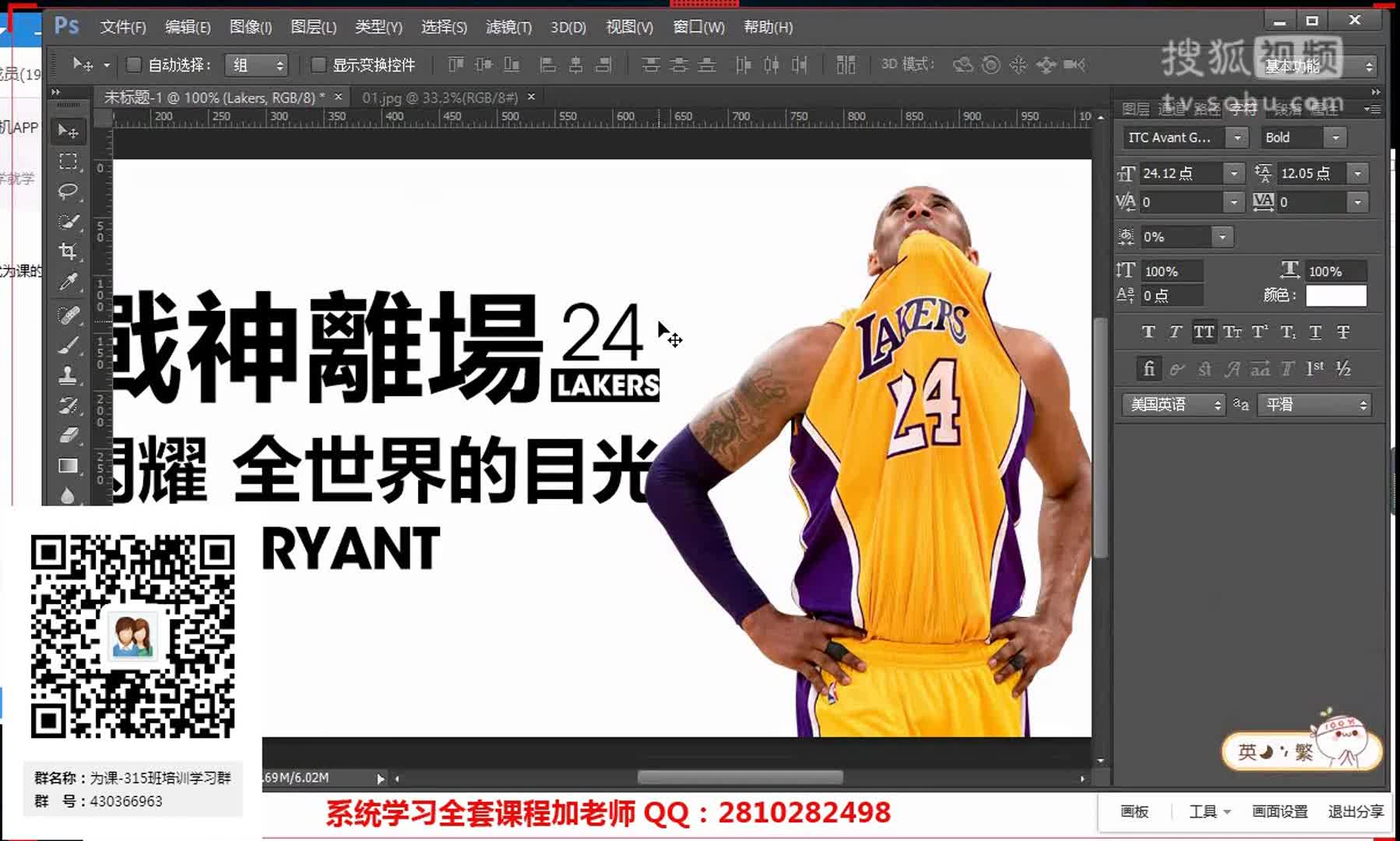1400x841 pixels.
Task: Click 3D roll mode icon
Action: click(990, 65)
